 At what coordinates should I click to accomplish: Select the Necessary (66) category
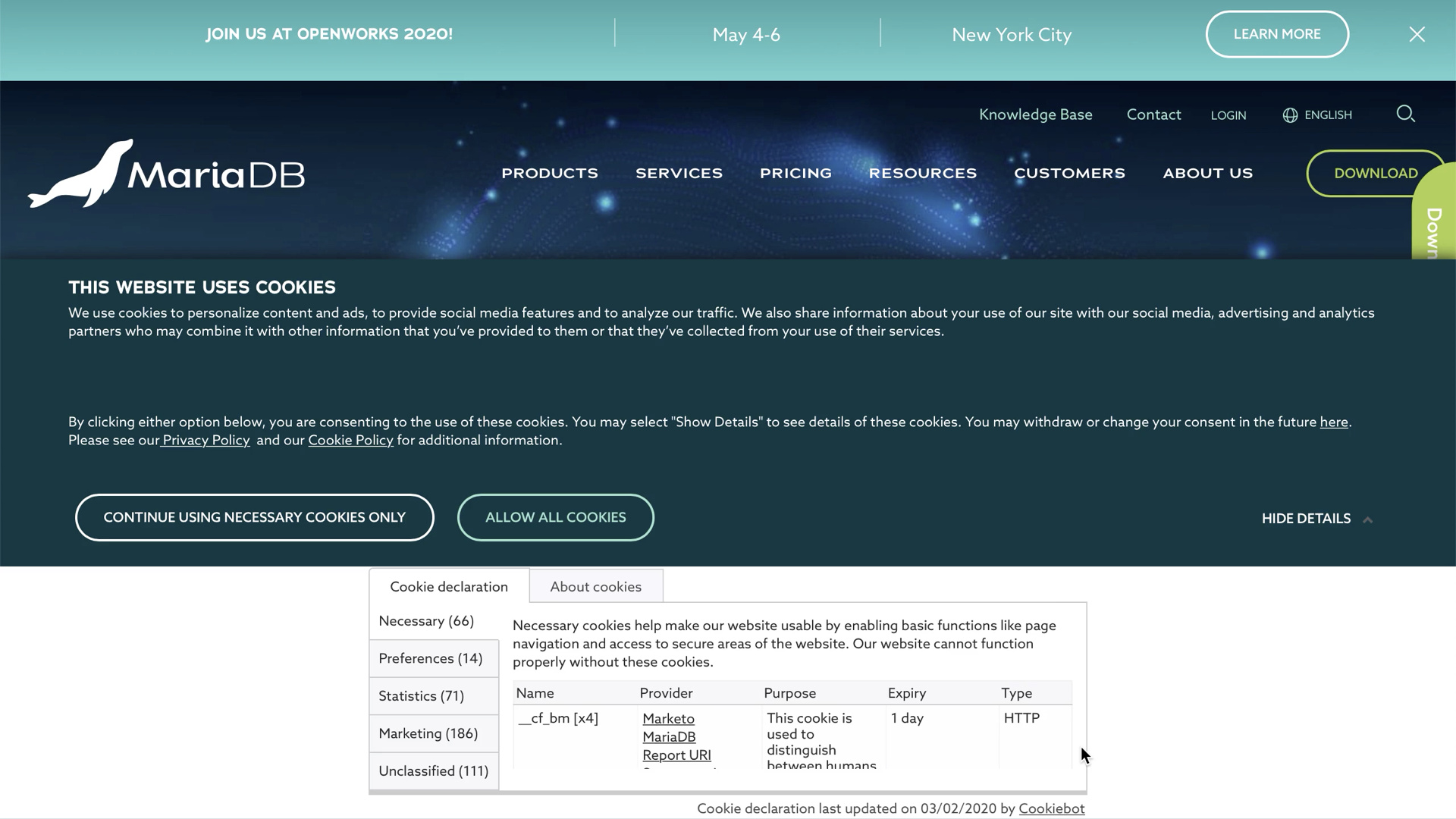pyautogui.click(x=434, y=621)
